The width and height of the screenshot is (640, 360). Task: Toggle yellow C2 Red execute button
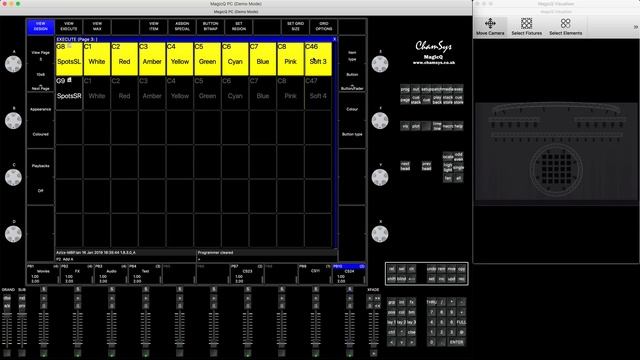coord(124,59)
